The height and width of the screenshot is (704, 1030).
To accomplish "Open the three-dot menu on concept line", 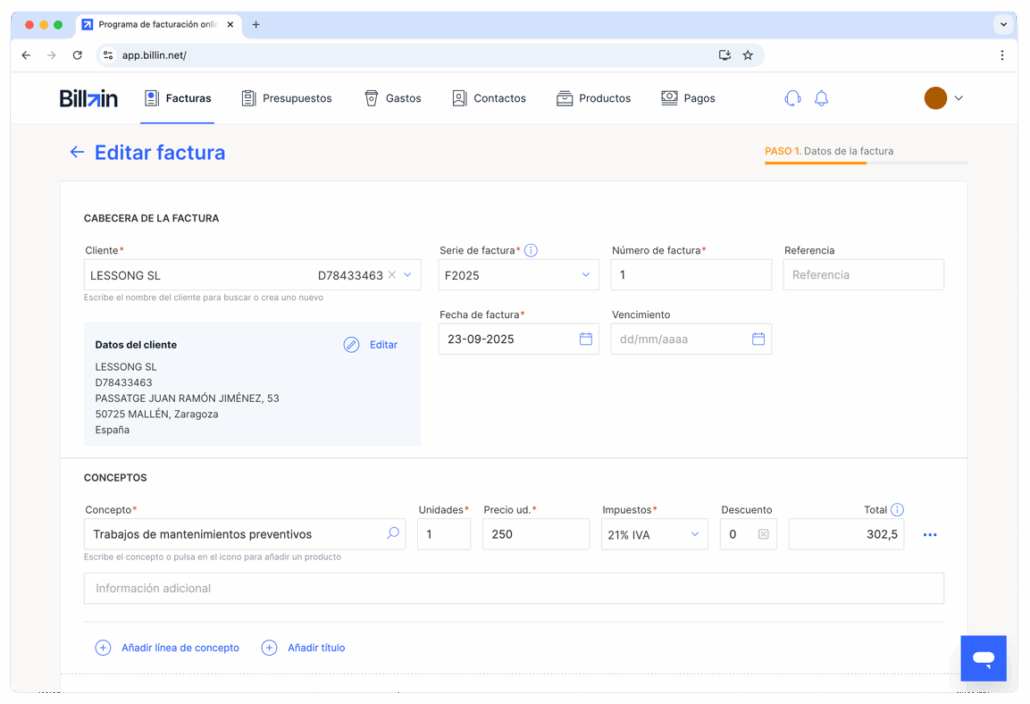I will [930, 535].
